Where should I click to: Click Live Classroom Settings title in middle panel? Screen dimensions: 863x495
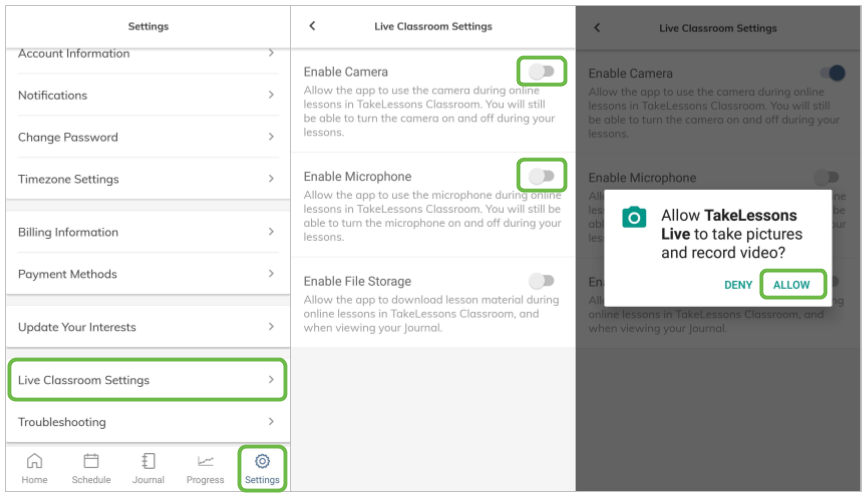(433, 26)
